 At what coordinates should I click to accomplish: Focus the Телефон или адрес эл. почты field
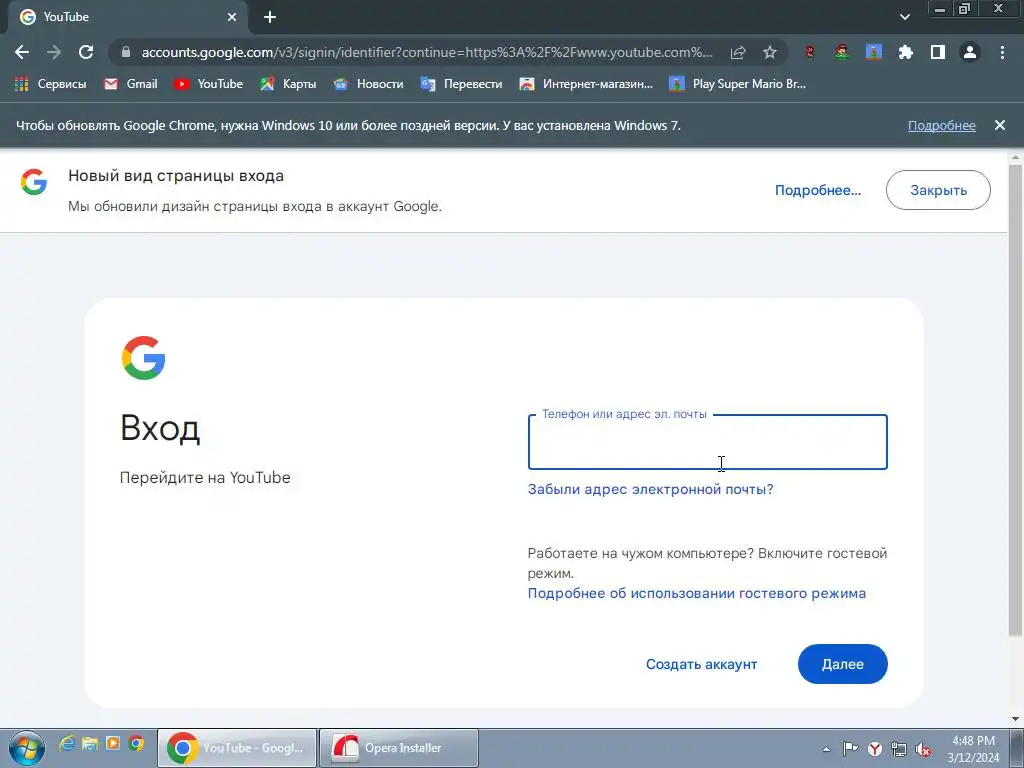pyautogui.click(x=707, y=441)
